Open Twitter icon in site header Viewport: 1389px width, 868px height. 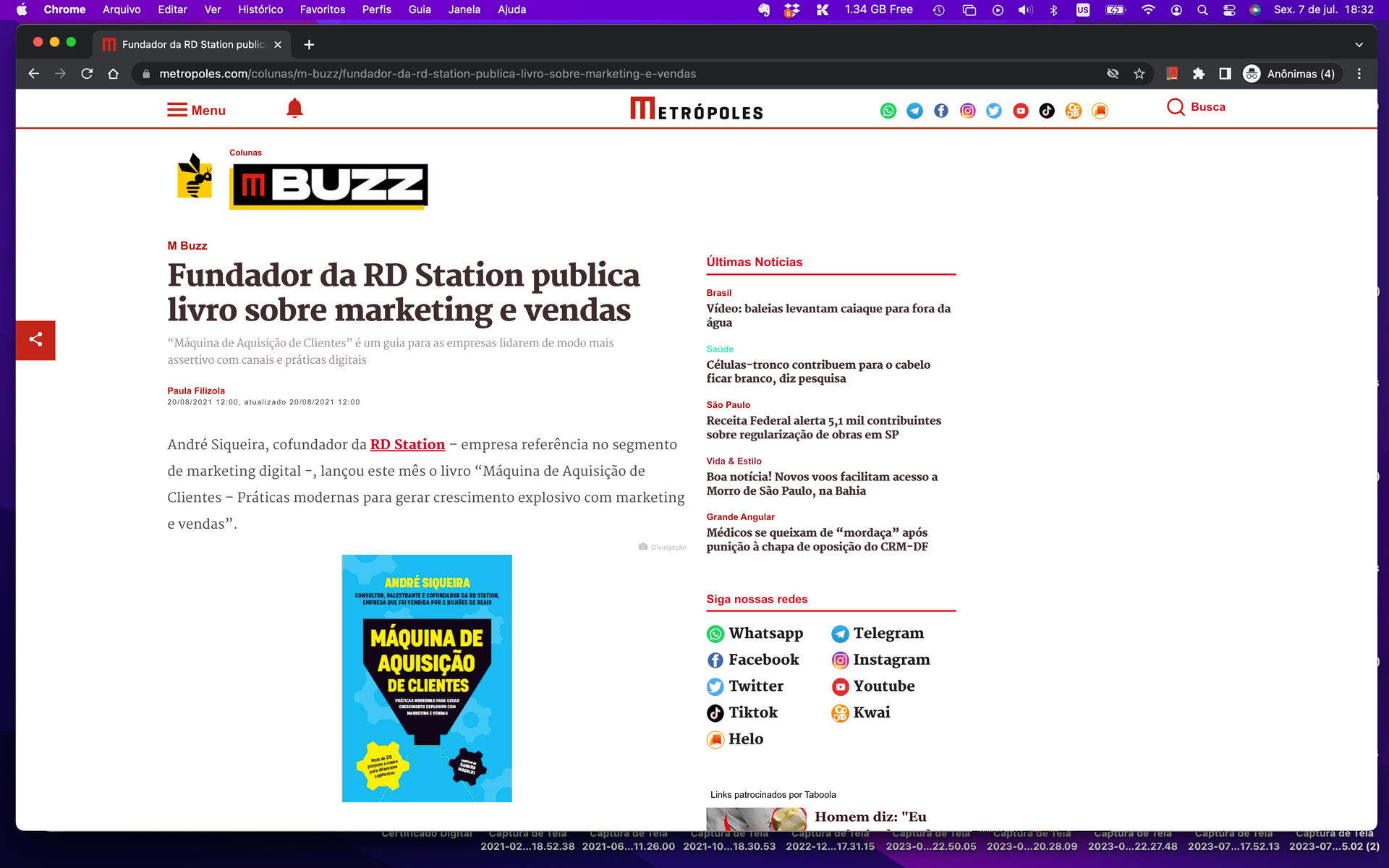click(x=994, y=111)
